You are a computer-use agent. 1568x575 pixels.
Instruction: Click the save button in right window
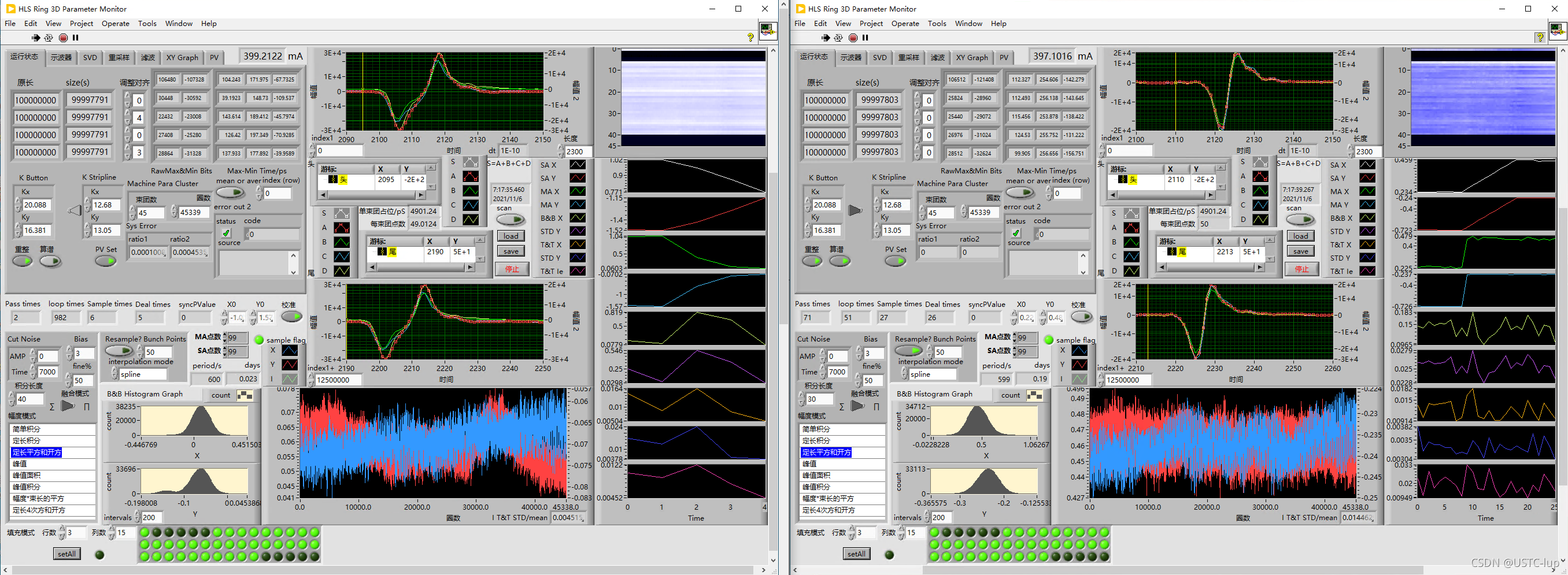pos(1301,251)
